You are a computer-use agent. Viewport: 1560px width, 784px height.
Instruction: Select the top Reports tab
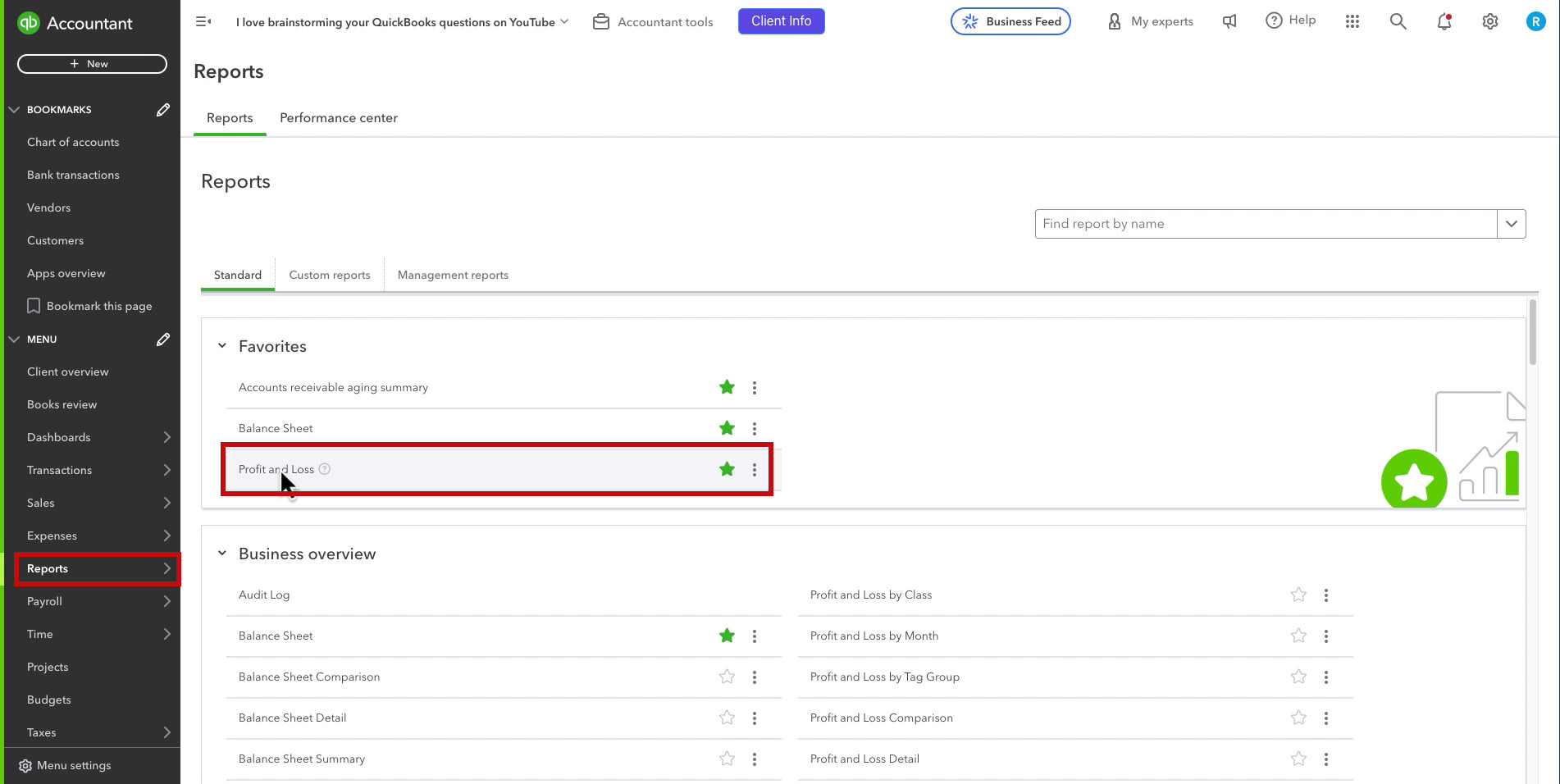(230, 118)
